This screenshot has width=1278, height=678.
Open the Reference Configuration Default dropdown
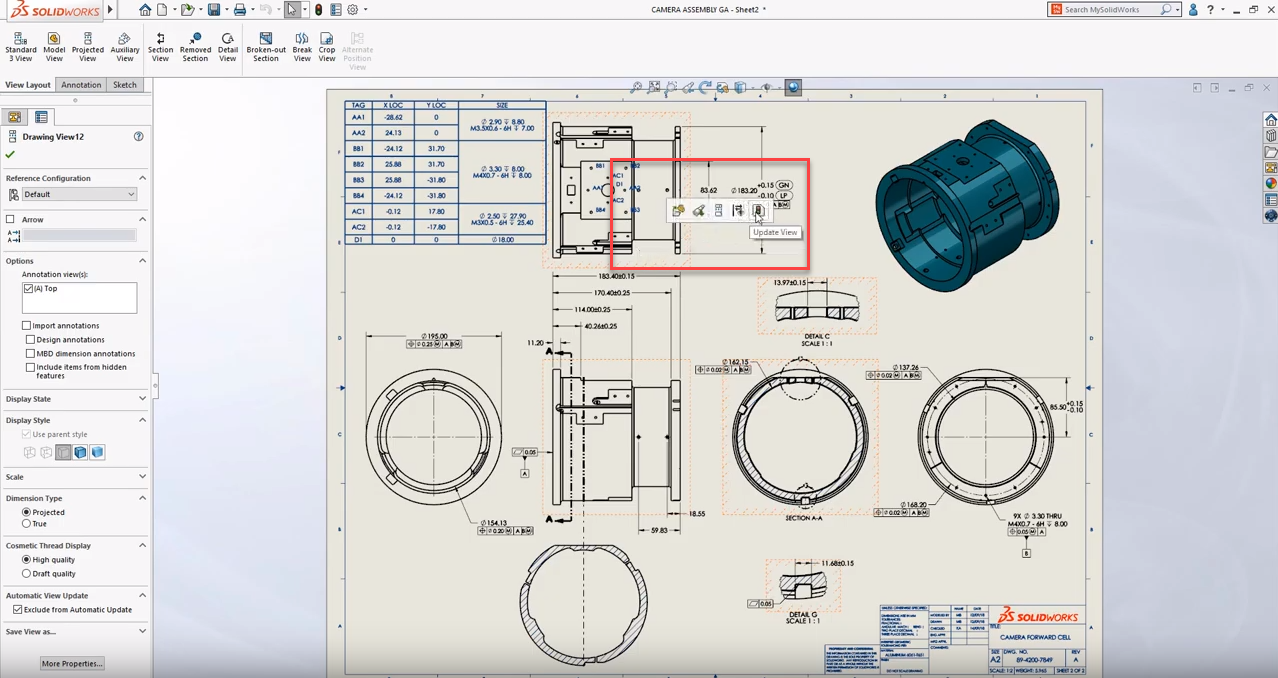[x=78, y=194]
